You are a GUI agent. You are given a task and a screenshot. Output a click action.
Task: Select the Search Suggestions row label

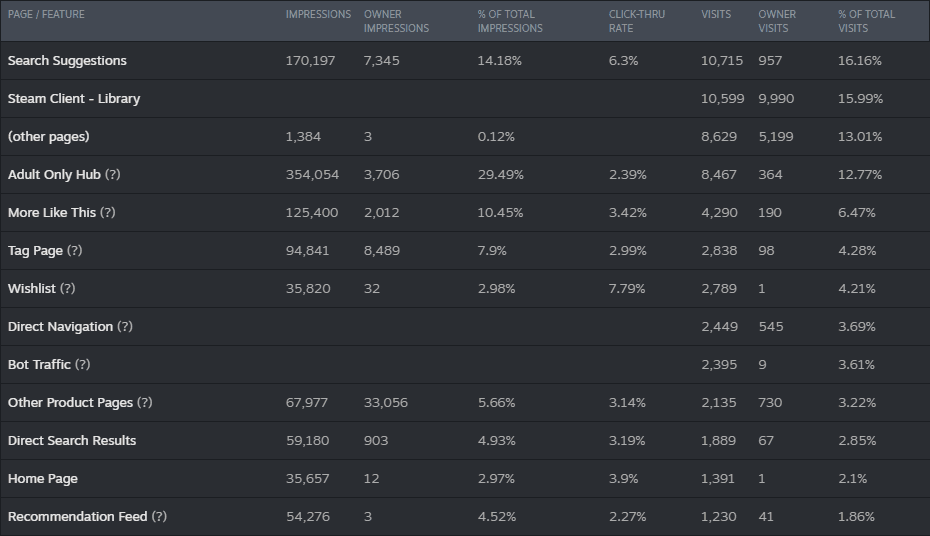(67, 60)
